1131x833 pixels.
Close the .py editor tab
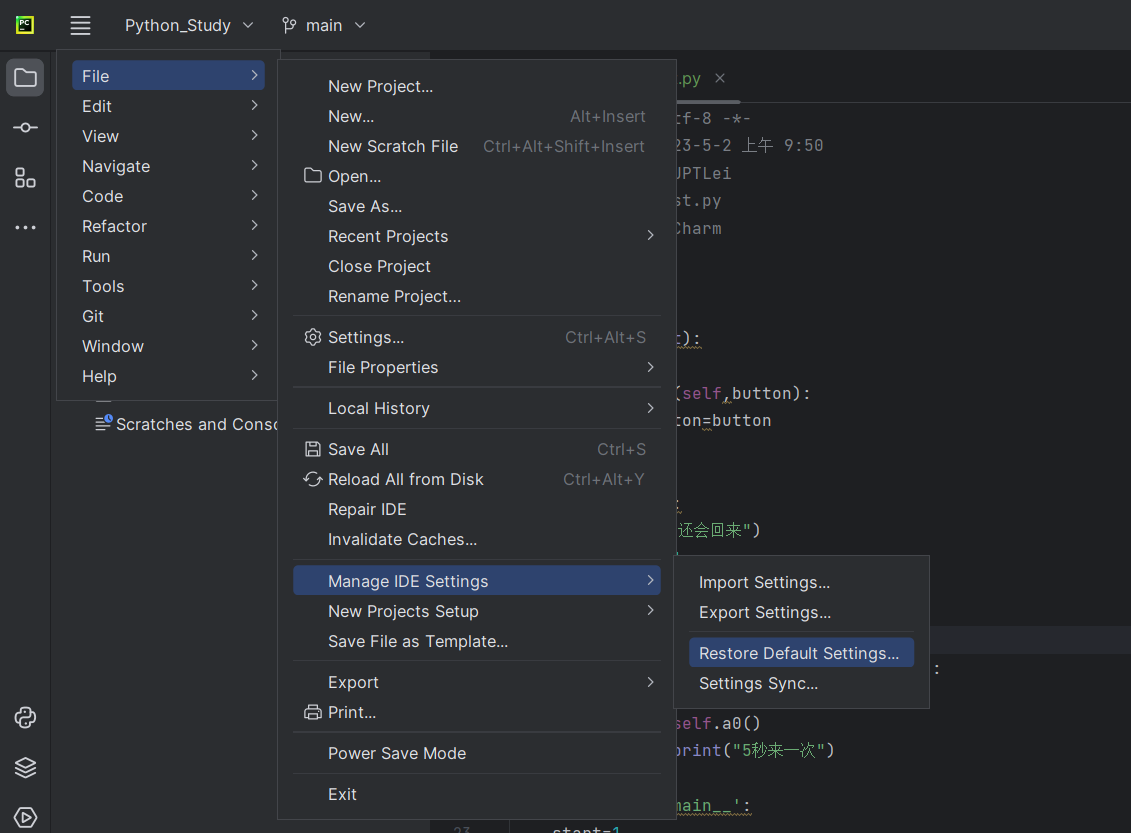pos(720,78)
